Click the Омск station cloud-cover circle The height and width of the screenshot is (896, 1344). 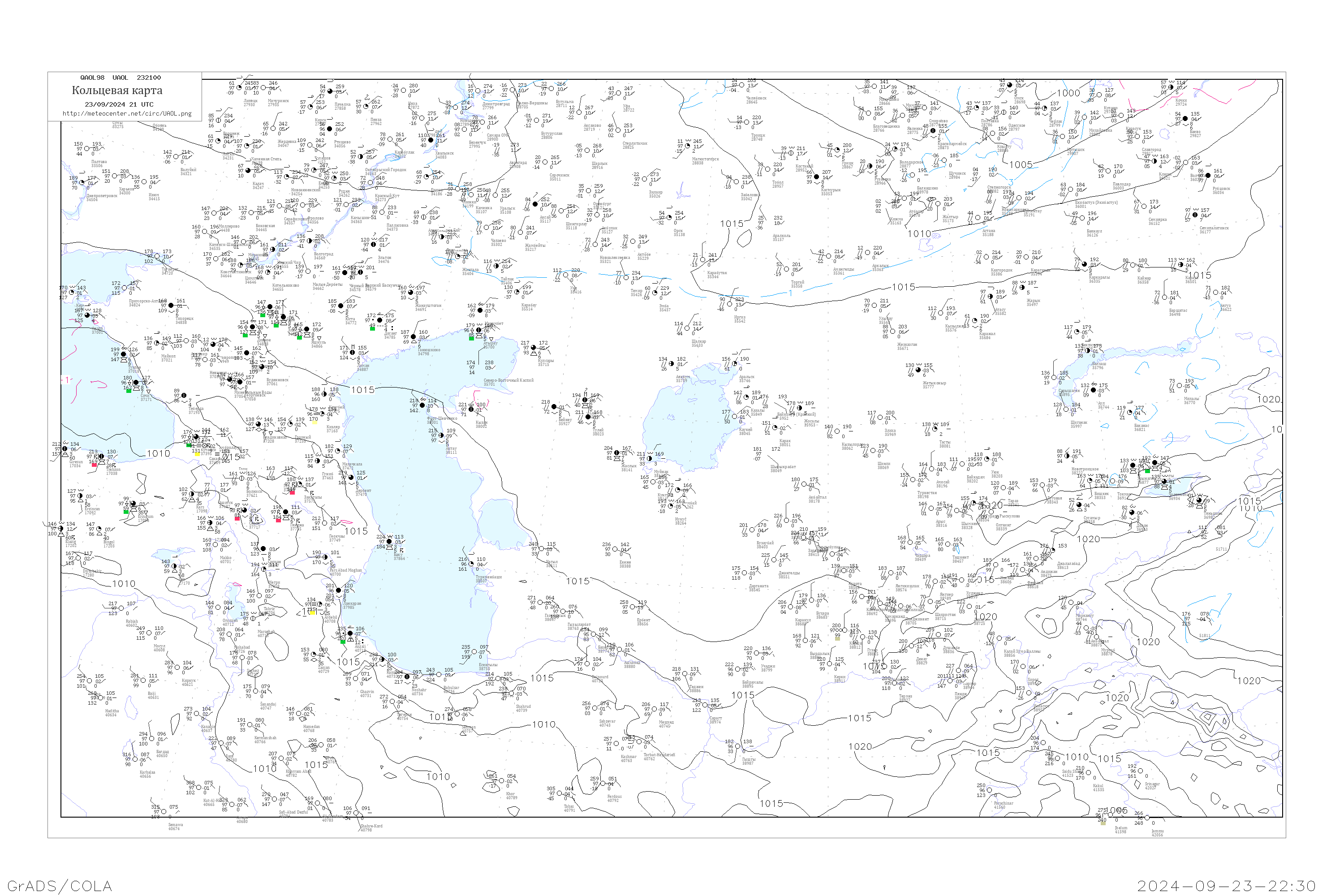click(x=1010, y=85)
